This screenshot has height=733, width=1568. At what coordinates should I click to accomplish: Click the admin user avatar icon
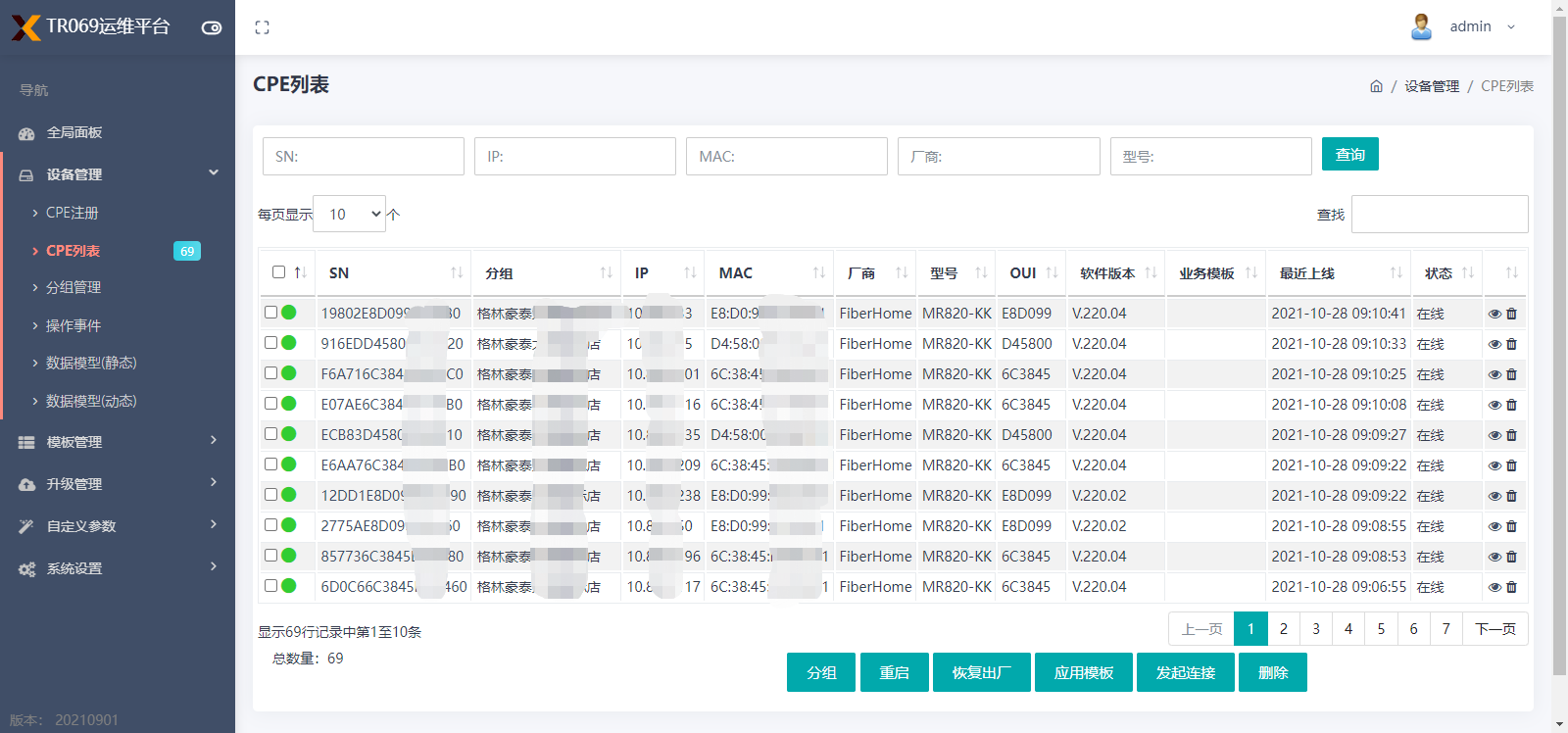tap(1421, 26)
